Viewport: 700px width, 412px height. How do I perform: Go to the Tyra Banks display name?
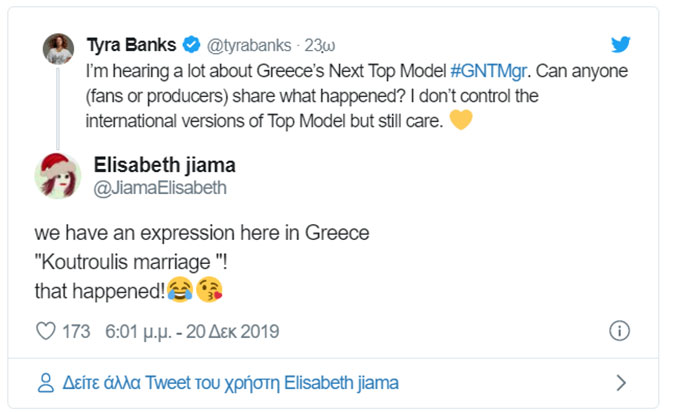131,45
